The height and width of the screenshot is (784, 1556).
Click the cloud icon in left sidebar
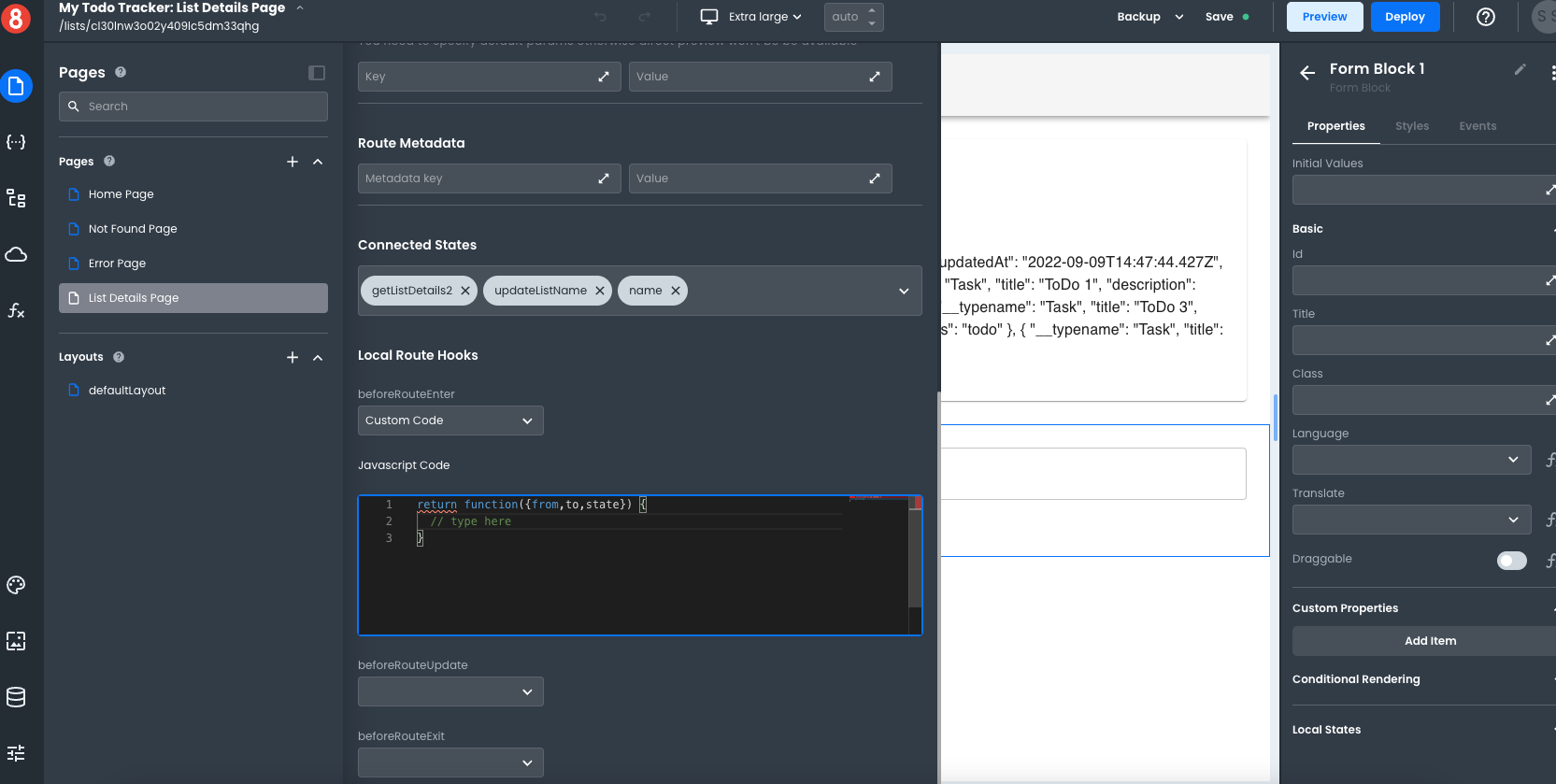pos(16,254)
